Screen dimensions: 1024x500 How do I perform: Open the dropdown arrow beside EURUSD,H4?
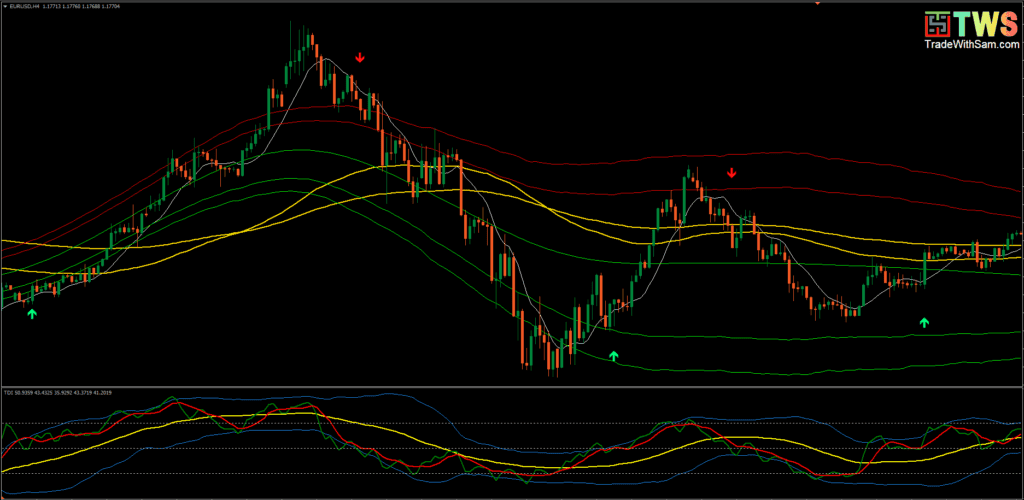(5, 7)
